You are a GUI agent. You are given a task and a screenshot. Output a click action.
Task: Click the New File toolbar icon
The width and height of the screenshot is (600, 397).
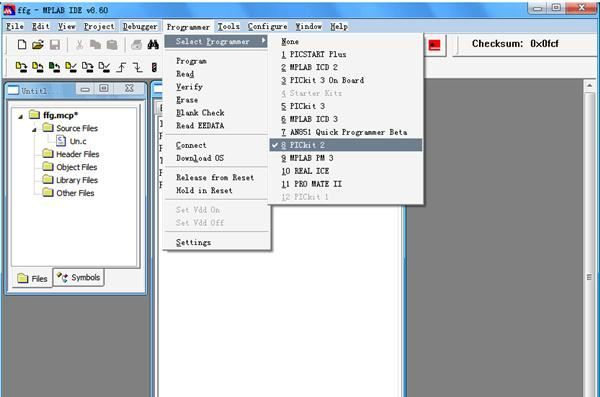22,45
